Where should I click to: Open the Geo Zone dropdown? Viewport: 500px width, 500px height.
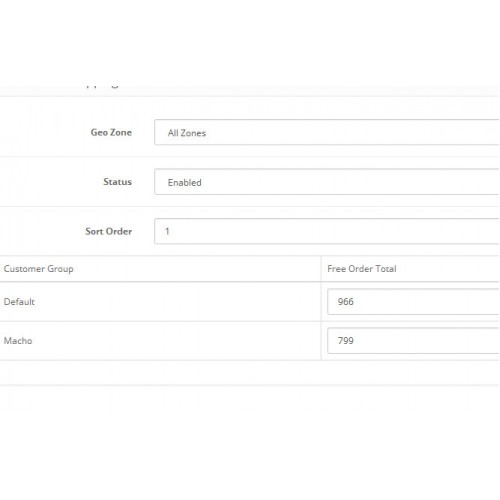[327, 132]
